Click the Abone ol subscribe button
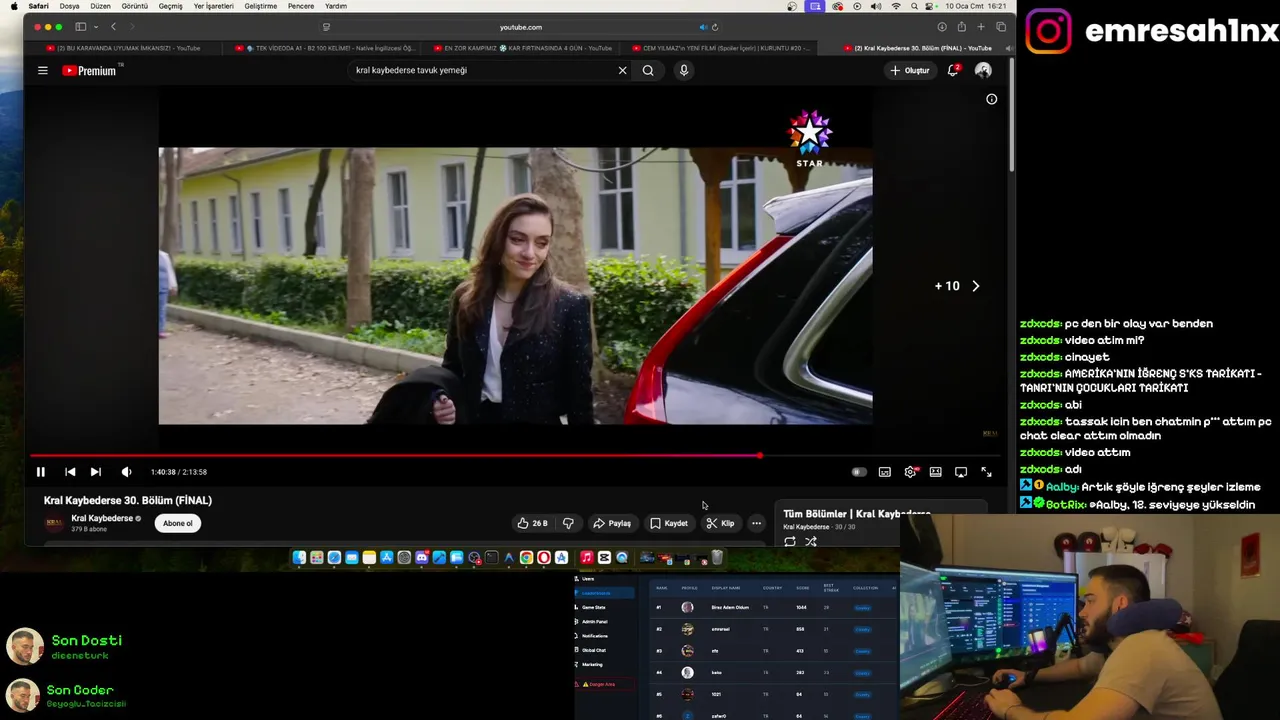1280x720 pixels. [178, 523]
